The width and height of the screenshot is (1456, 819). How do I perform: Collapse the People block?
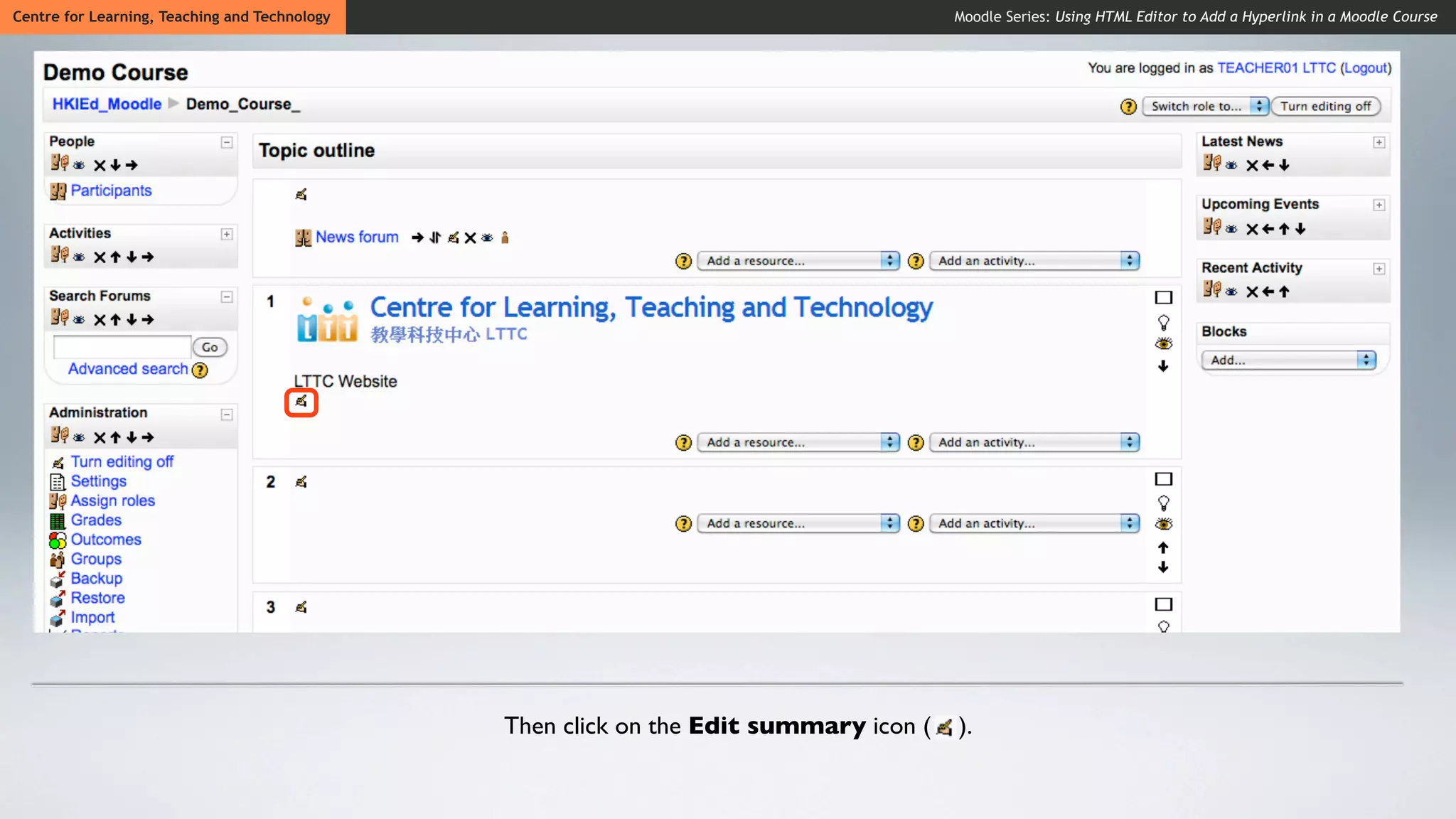(x=227, y=142)
